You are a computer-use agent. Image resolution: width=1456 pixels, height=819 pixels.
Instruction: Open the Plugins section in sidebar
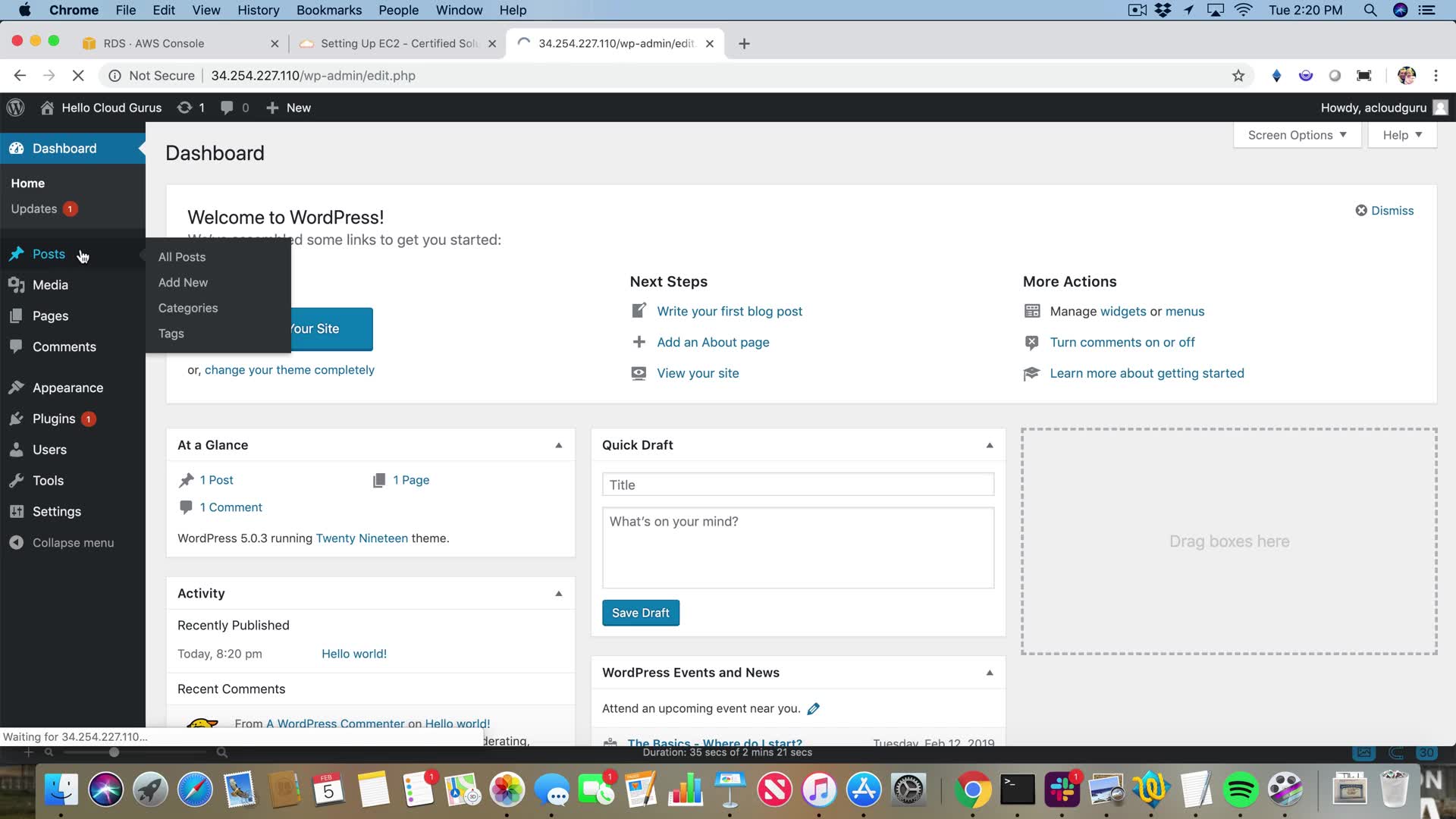click(54, 419)
